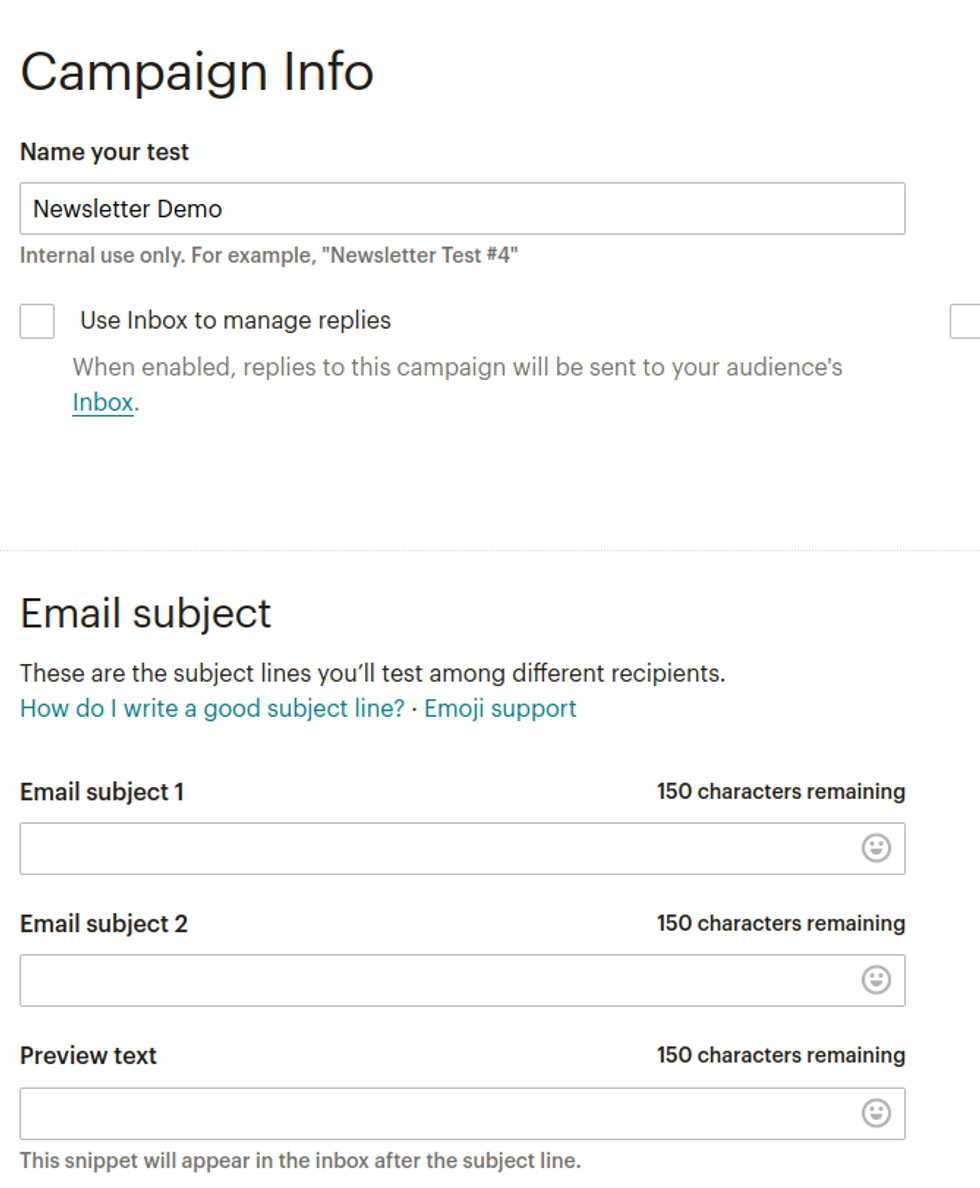The image size is (980, 1188).
Task: Follow the Emoji support link
Action: pyautogui.click(x=500, y=709)
